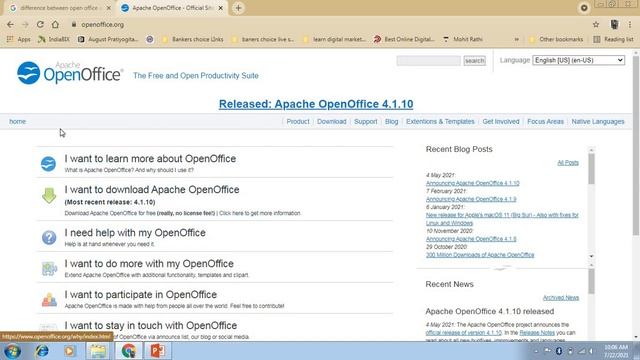
Task: Open 'I want to do more with my OpenOffice'
Action: click(x=149, y=264)
